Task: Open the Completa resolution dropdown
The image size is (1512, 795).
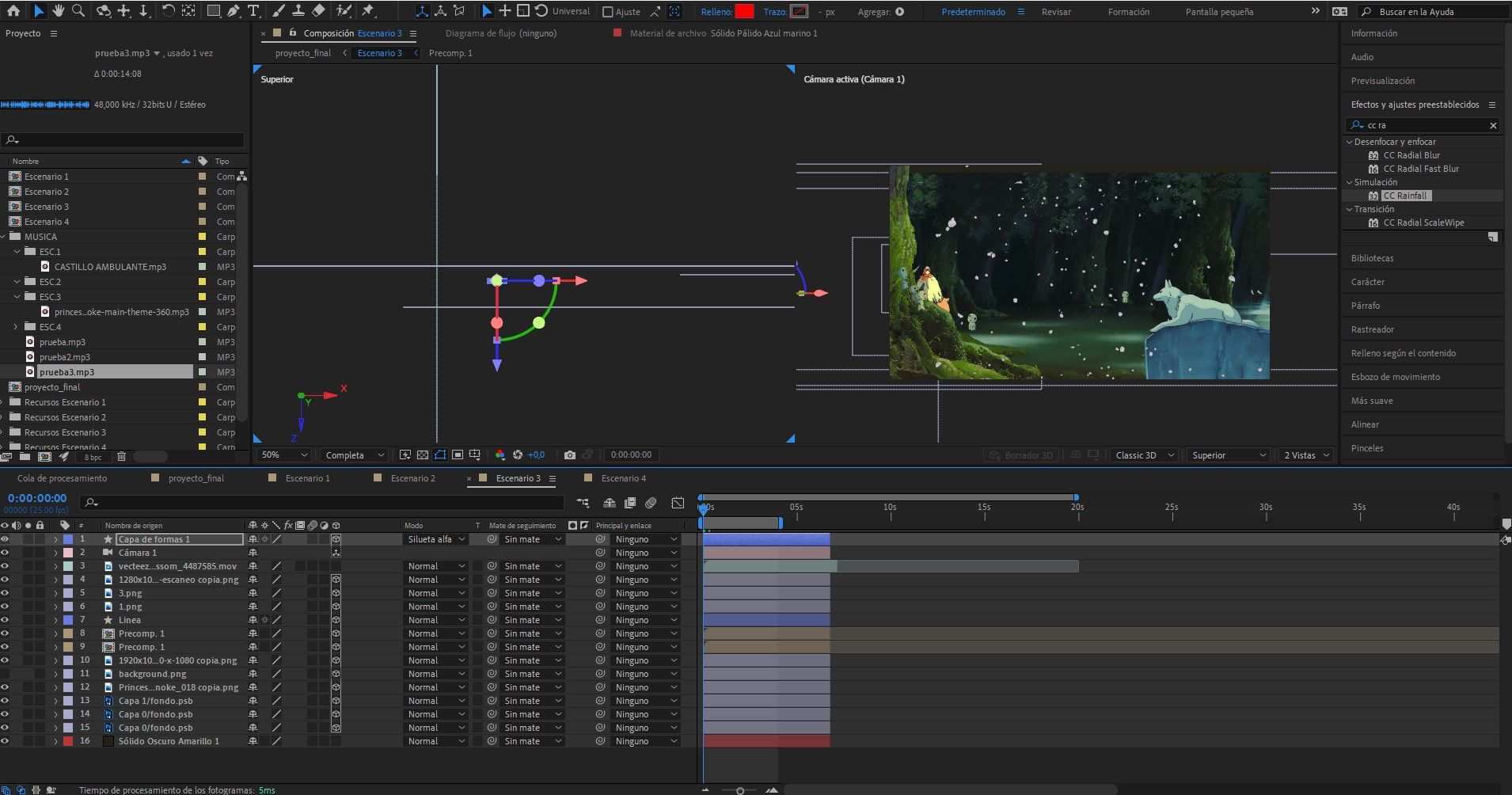Action: [353, 455]
